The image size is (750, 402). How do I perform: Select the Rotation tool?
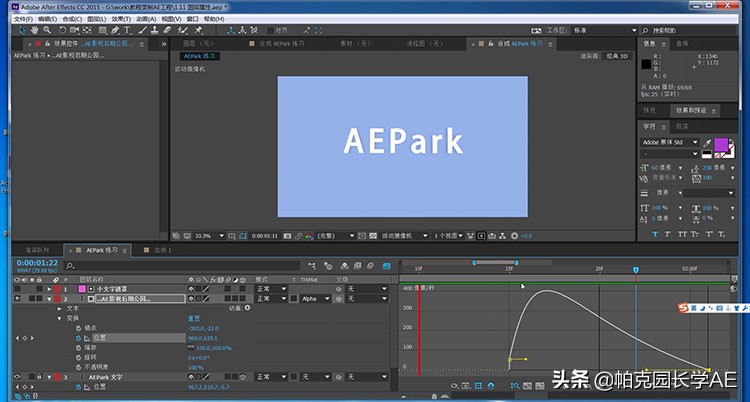tap(62, 30)
